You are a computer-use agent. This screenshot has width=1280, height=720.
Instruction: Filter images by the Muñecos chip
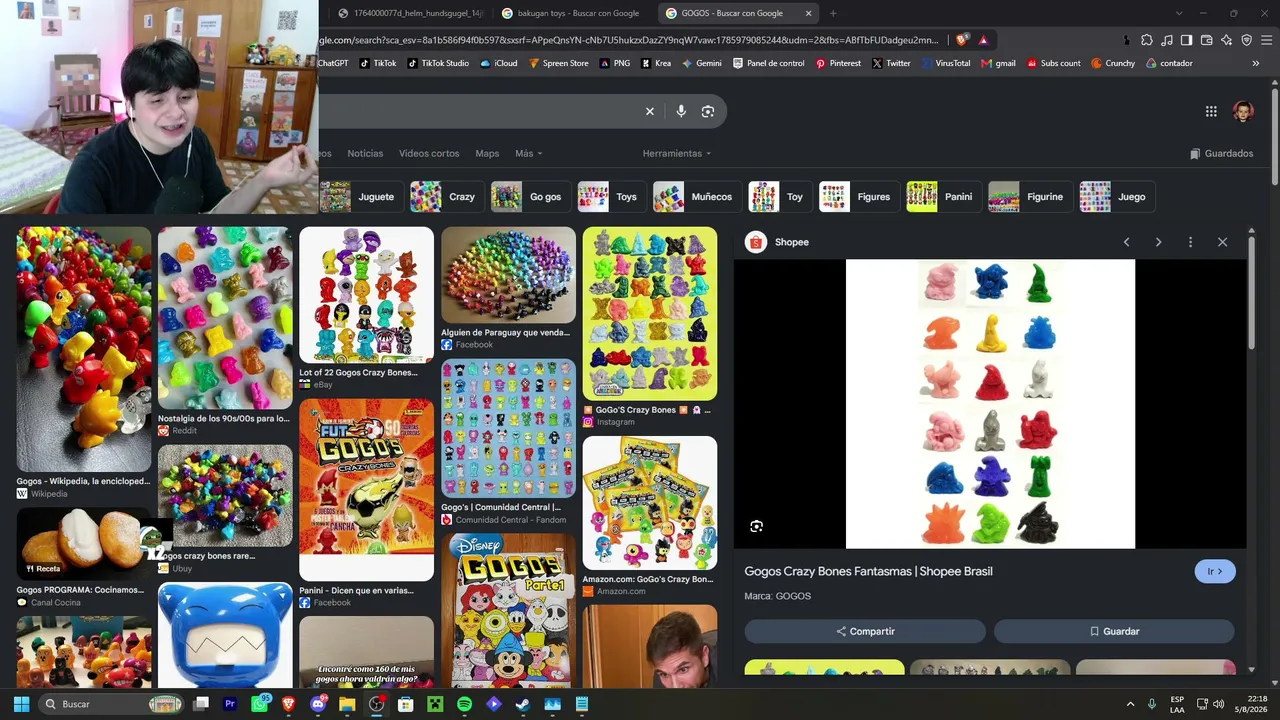tap(696, 197)
